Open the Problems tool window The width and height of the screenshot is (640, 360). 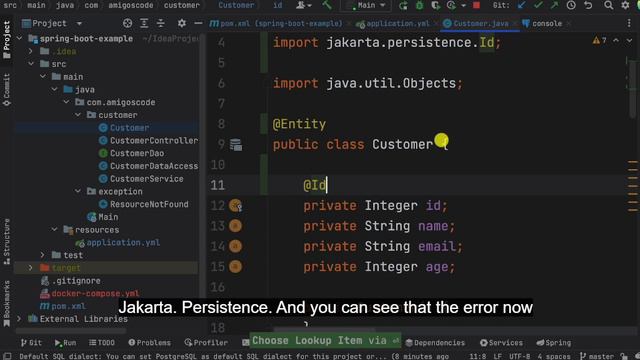click(x=149, y=342)
